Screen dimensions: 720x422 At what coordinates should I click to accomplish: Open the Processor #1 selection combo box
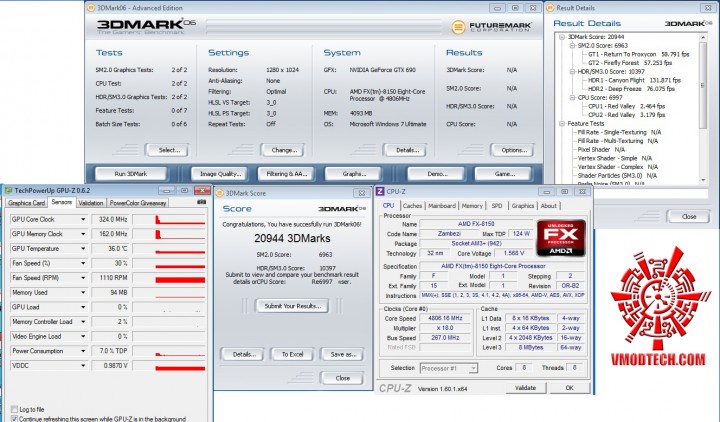point(449,368)
